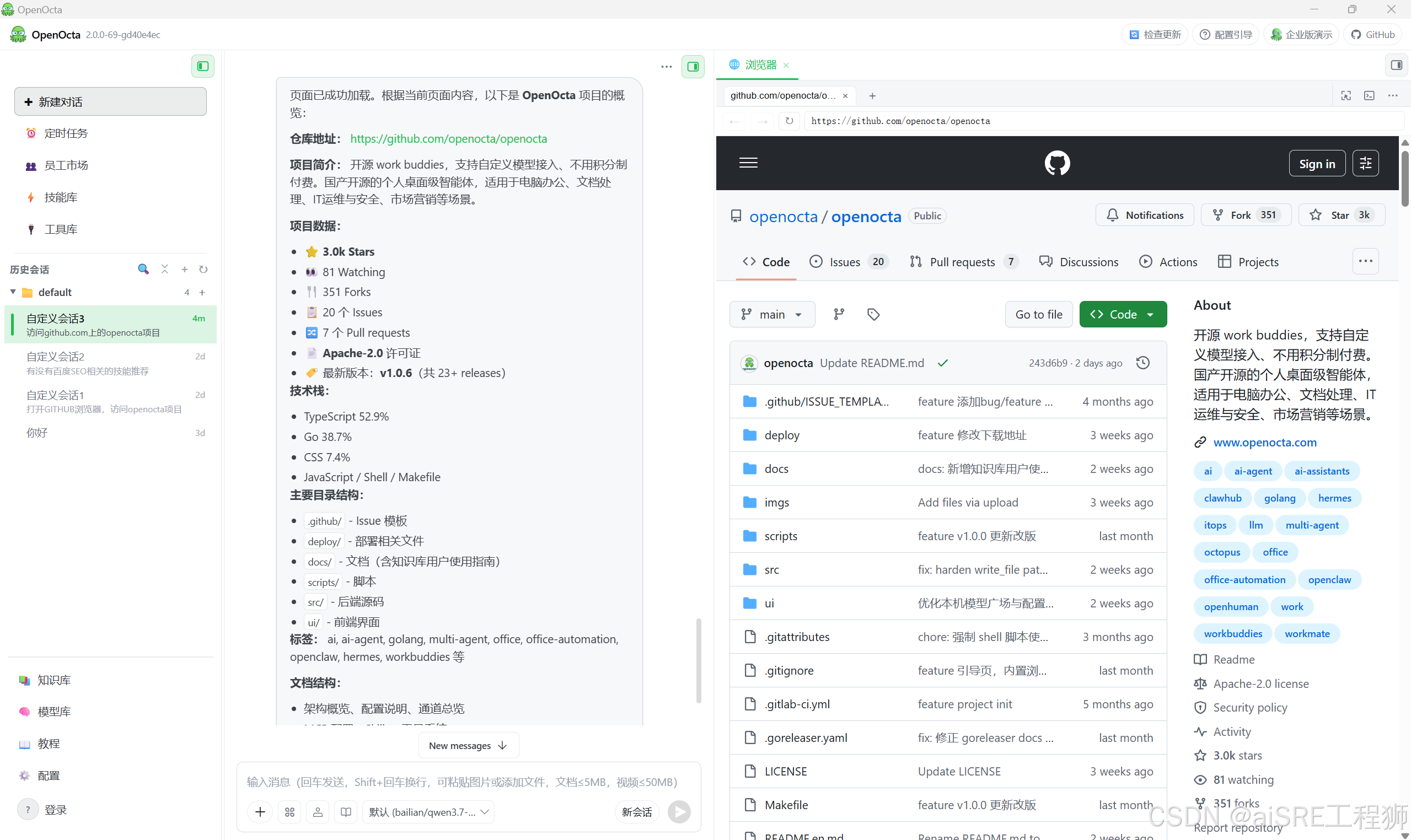Click the GitHub Octocat logo

[x=1057, y=163]
